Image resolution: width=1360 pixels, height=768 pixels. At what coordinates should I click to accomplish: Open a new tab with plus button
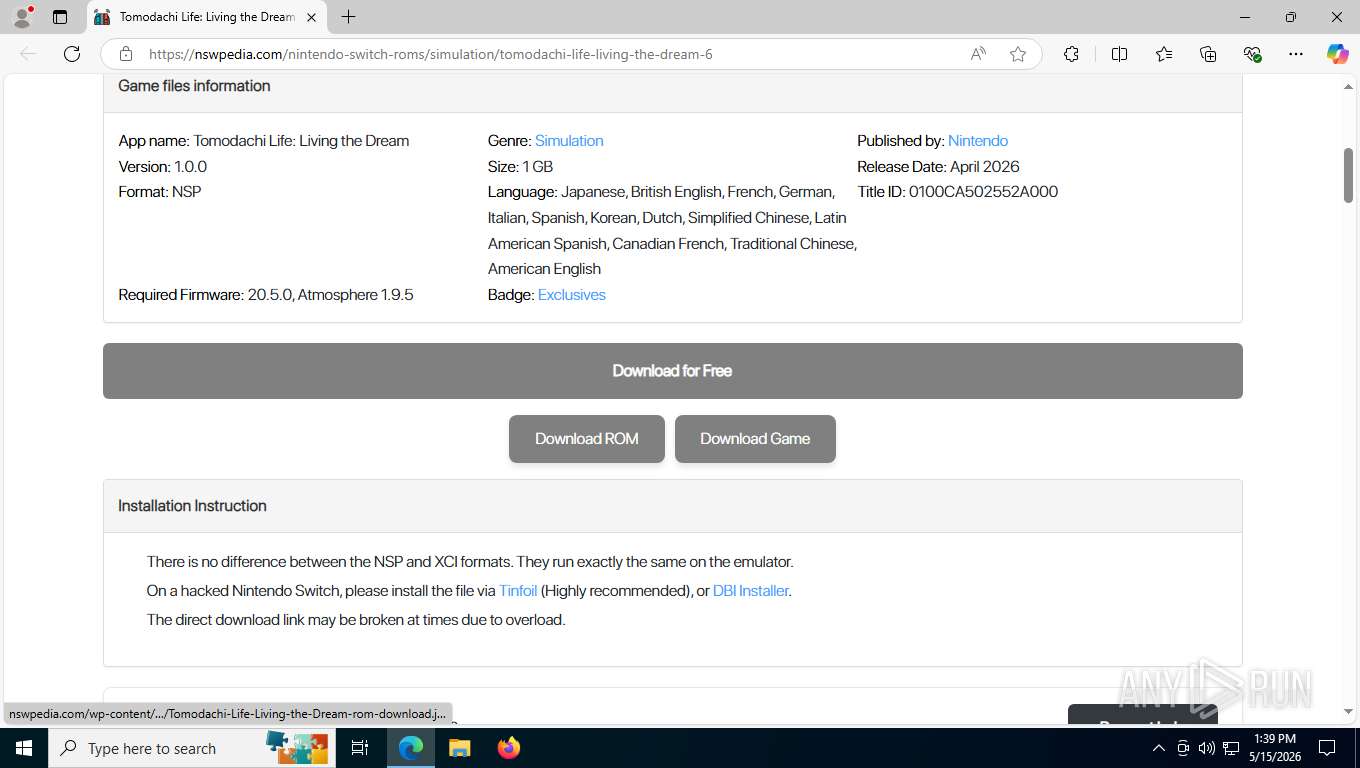348,17
